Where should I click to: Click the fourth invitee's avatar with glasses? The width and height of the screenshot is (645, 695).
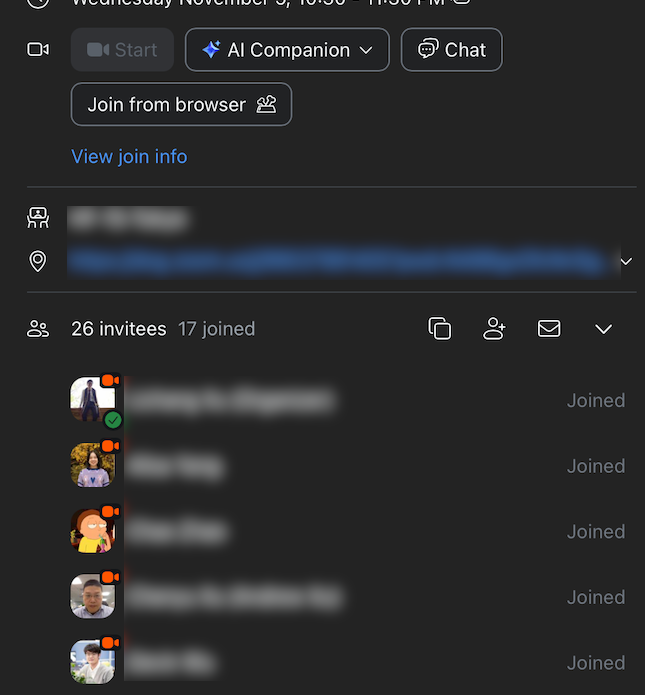[93, 597]
